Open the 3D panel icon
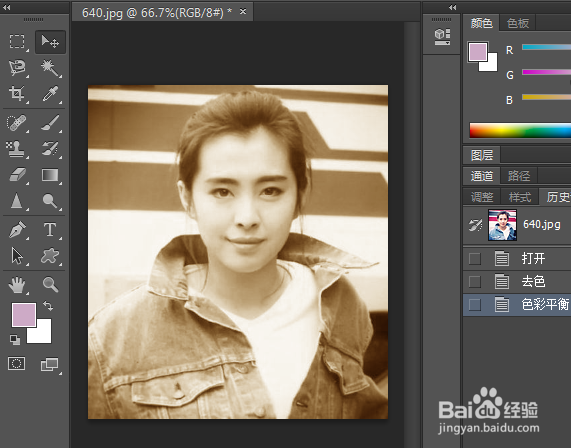 (x=442, y=37)
